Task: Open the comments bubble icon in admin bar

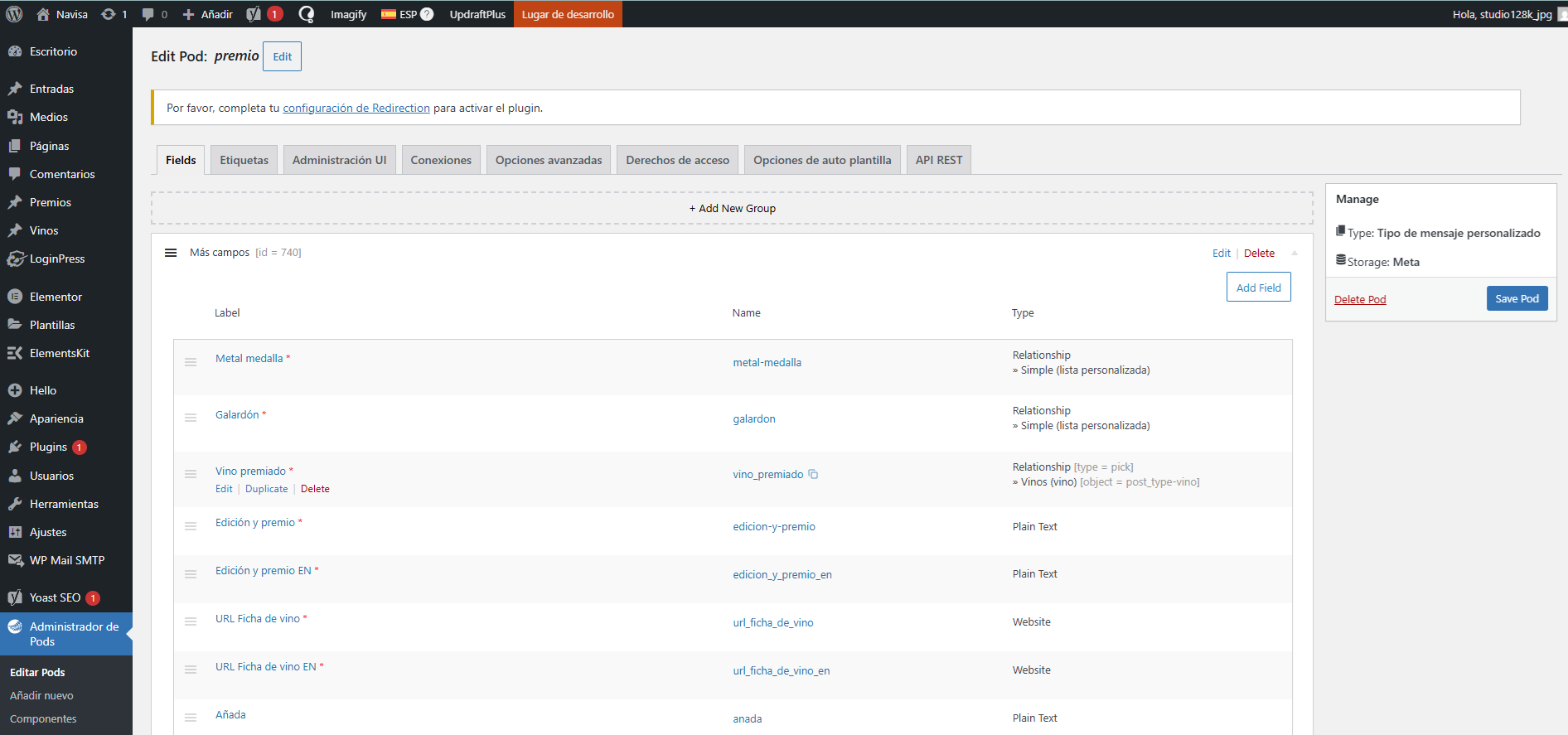Action: pyautogui.click(x=148, y=14)
